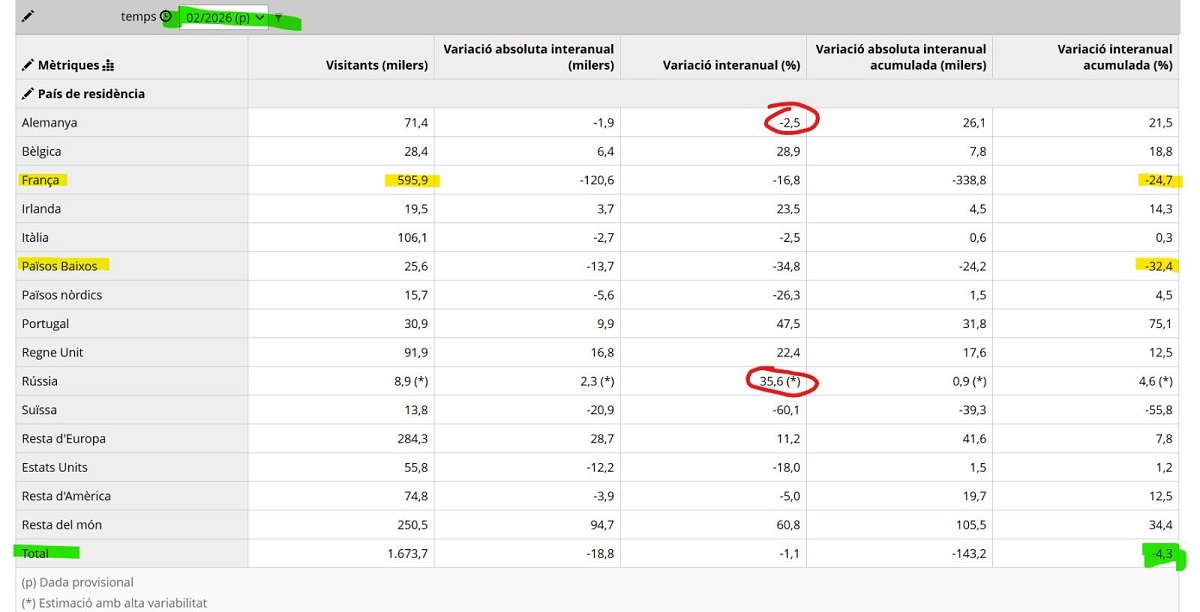The height and width of the screenshot is (612, 1200).
Task: Click the Resta d'Amèrica row label
Action: pyautogui.click(x=66, y=496)
